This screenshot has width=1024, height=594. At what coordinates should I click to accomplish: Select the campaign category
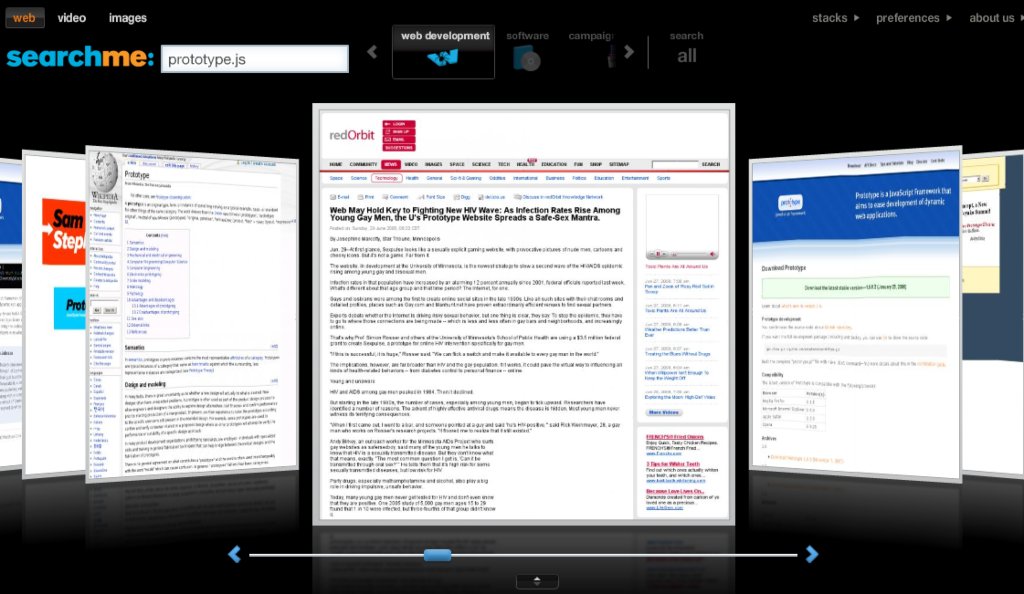pyautogui.click(x=591, y=51)
